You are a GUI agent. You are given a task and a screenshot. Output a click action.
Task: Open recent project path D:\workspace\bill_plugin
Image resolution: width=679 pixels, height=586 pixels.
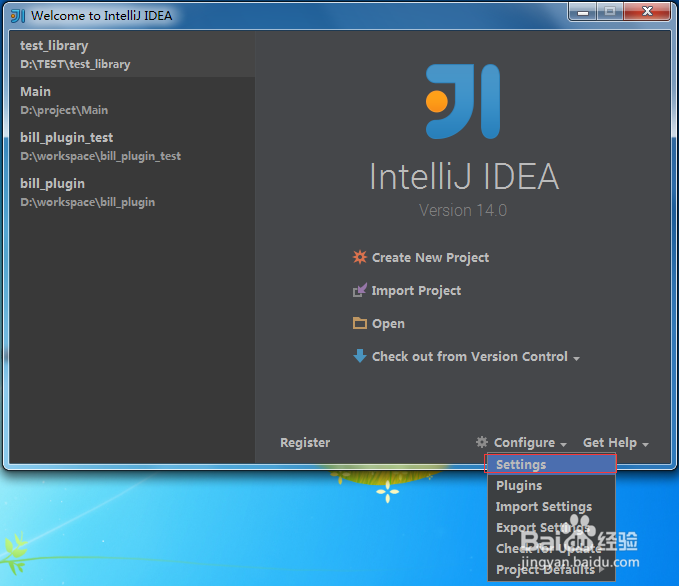pos(87,202)
